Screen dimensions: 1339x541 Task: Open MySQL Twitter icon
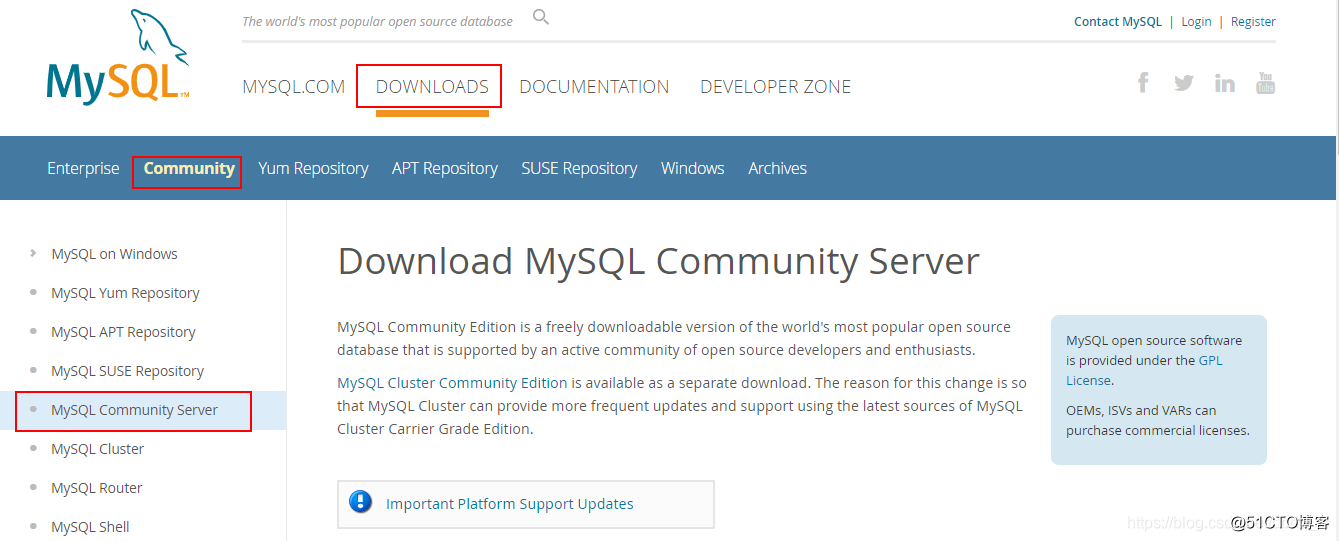pyautogui.click(x=1184, y=83)
